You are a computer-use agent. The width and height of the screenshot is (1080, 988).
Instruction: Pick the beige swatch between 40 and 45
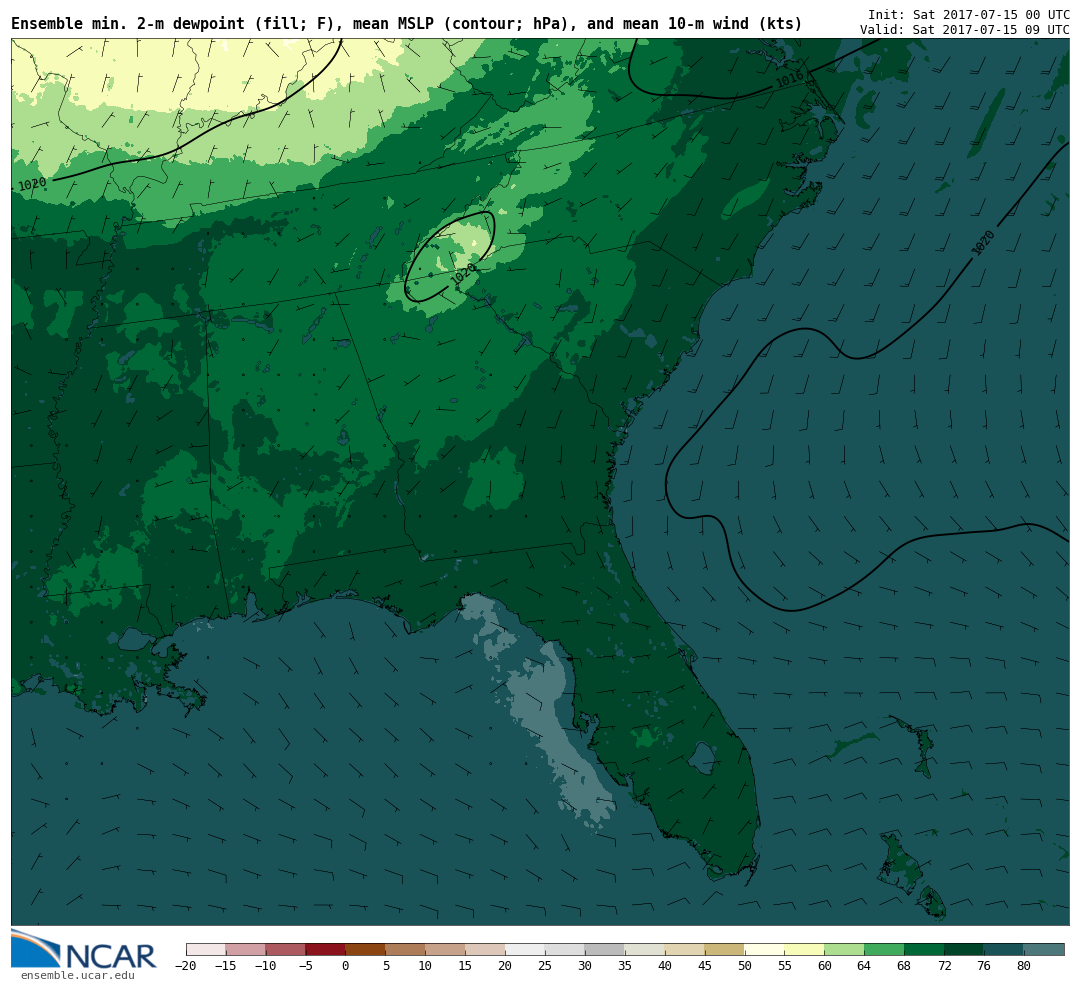coord(685,949)
